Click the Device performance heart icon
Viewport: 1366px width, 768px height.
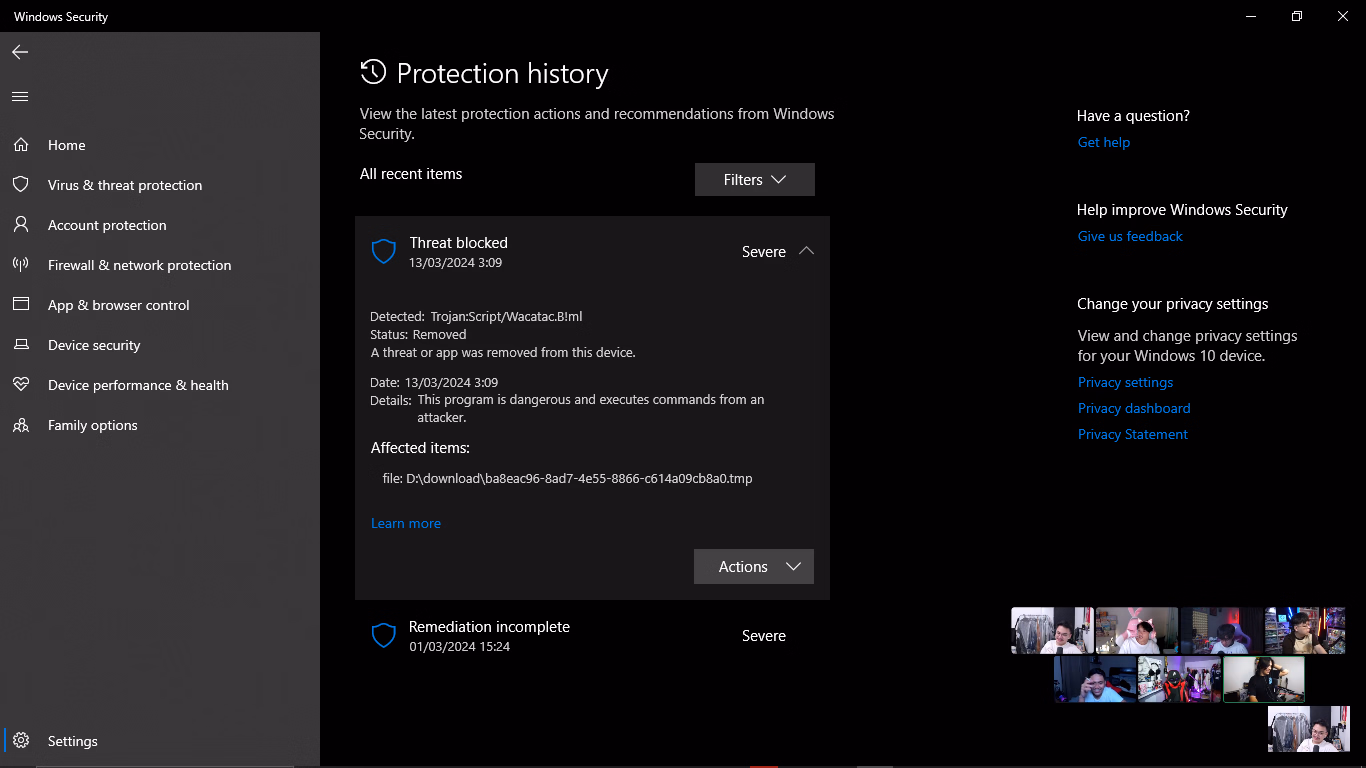point(20,385)
